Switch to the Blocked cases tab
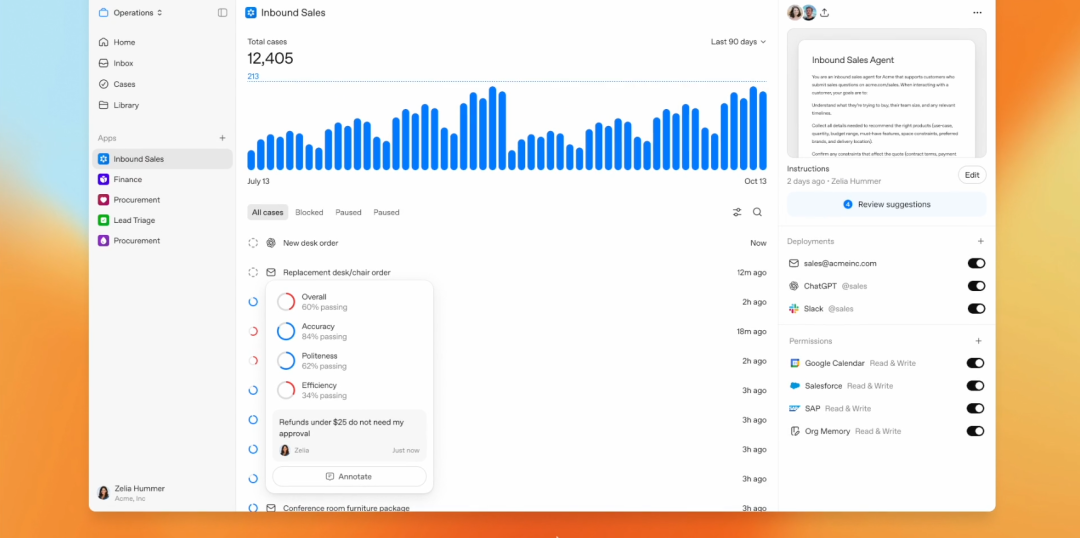1080x538 pixels. [x=309, y=212]
